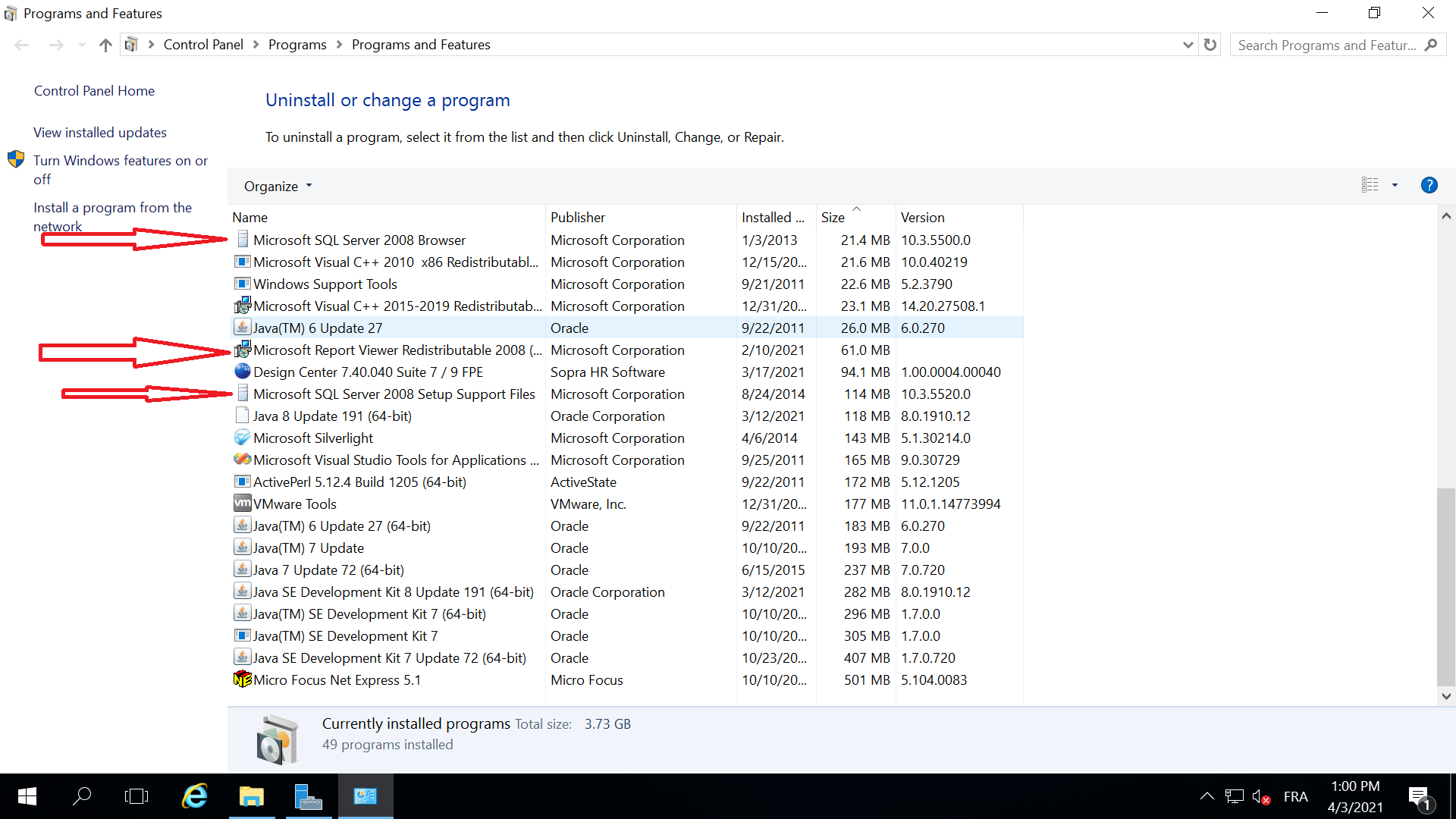Click the taskbar search magnifier icon
This screenshot has height=819, width=1456.
click(x=82, y=796)
